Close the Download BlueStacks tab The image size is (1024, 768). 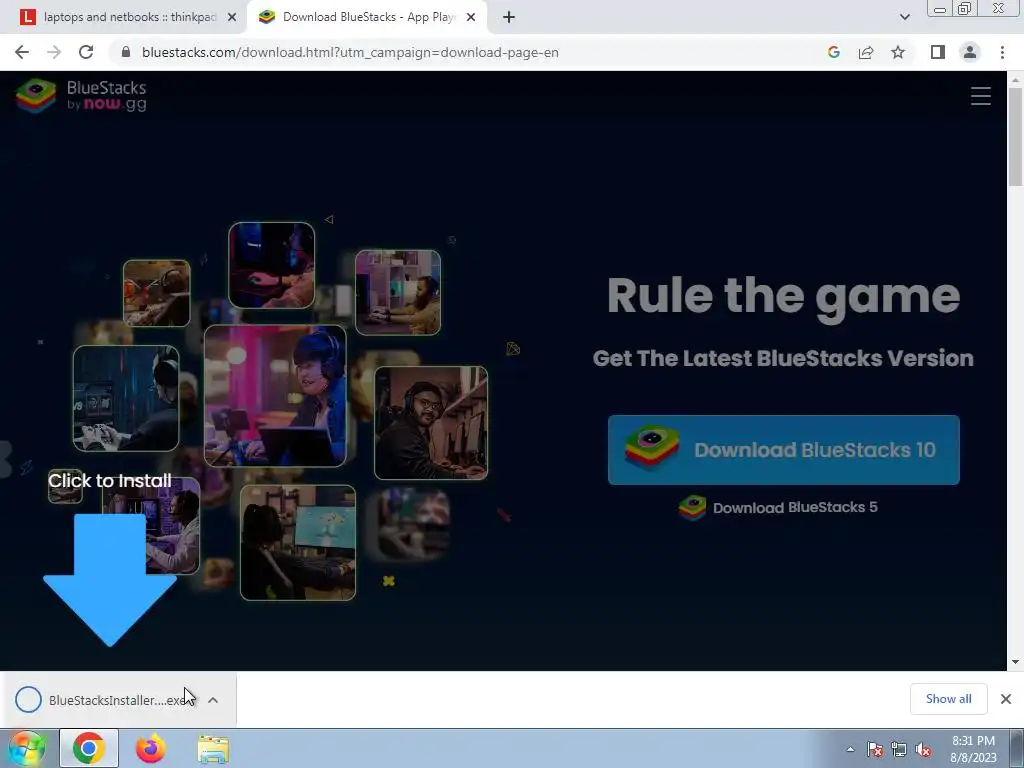tap(471, 18)
